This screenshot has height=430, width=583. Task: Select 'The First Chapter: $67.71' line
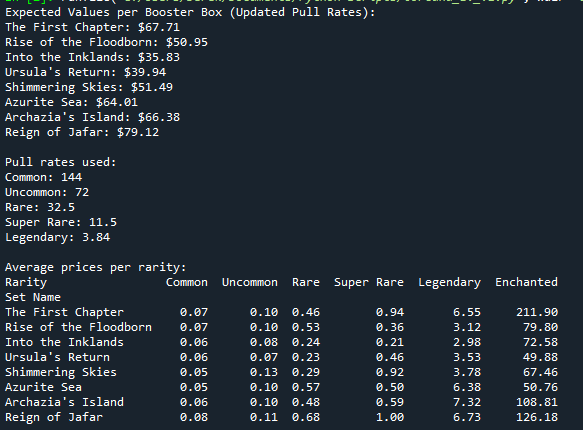pos(92,27)
